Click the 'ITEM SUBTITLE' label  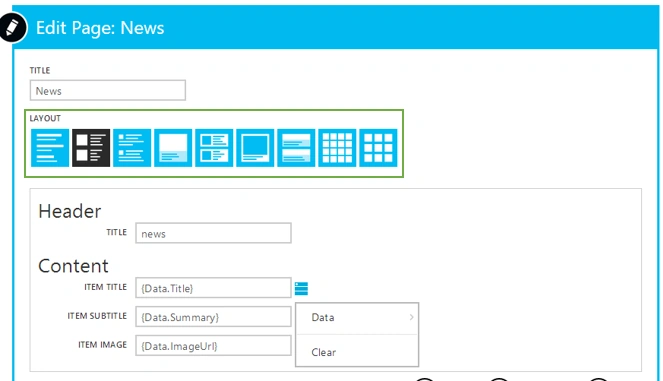(x=97, y=316)
